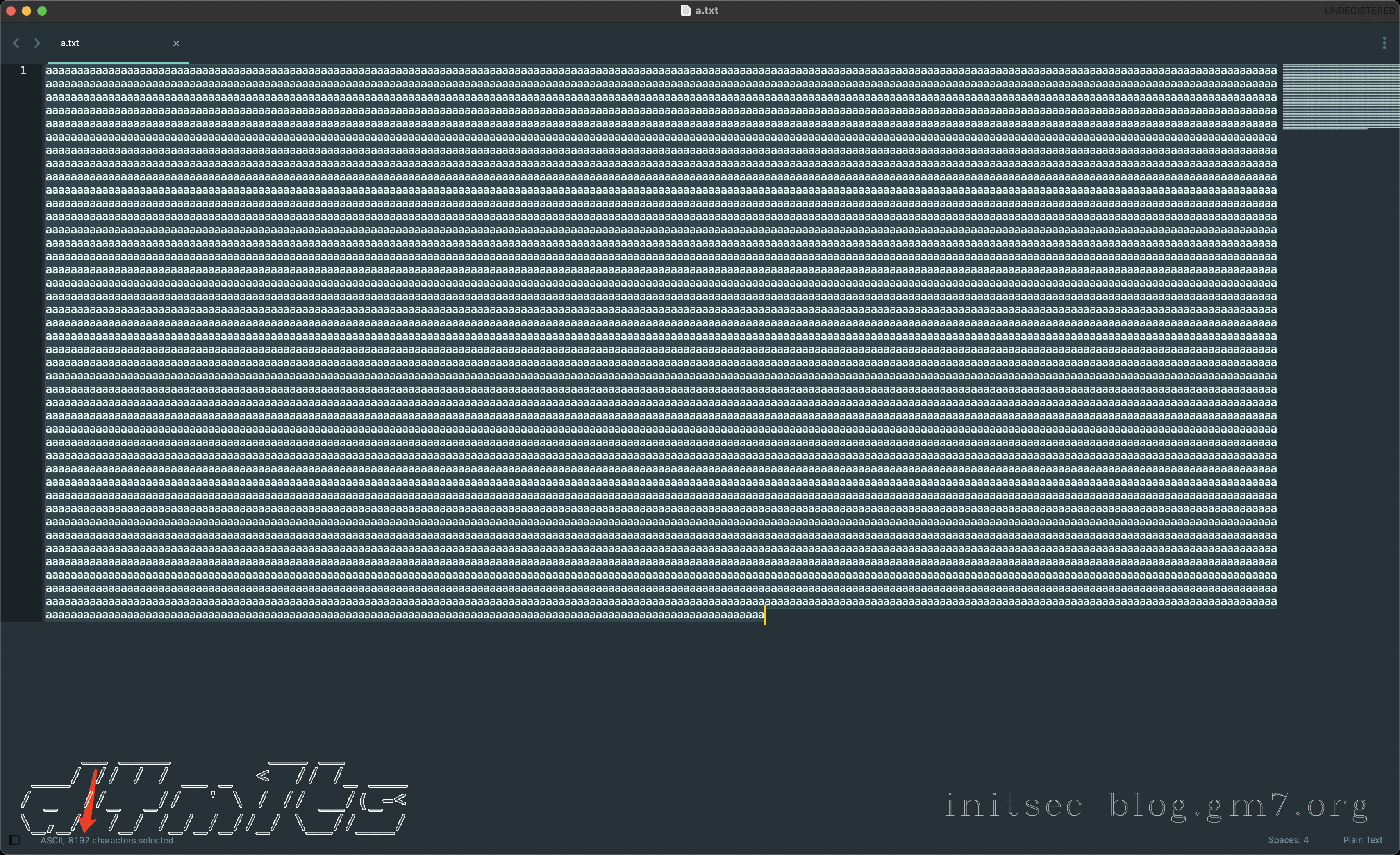Place the cursor inside the editor text
The height and width of the screenshot is (855, 1400).
[x=682, y=341]
